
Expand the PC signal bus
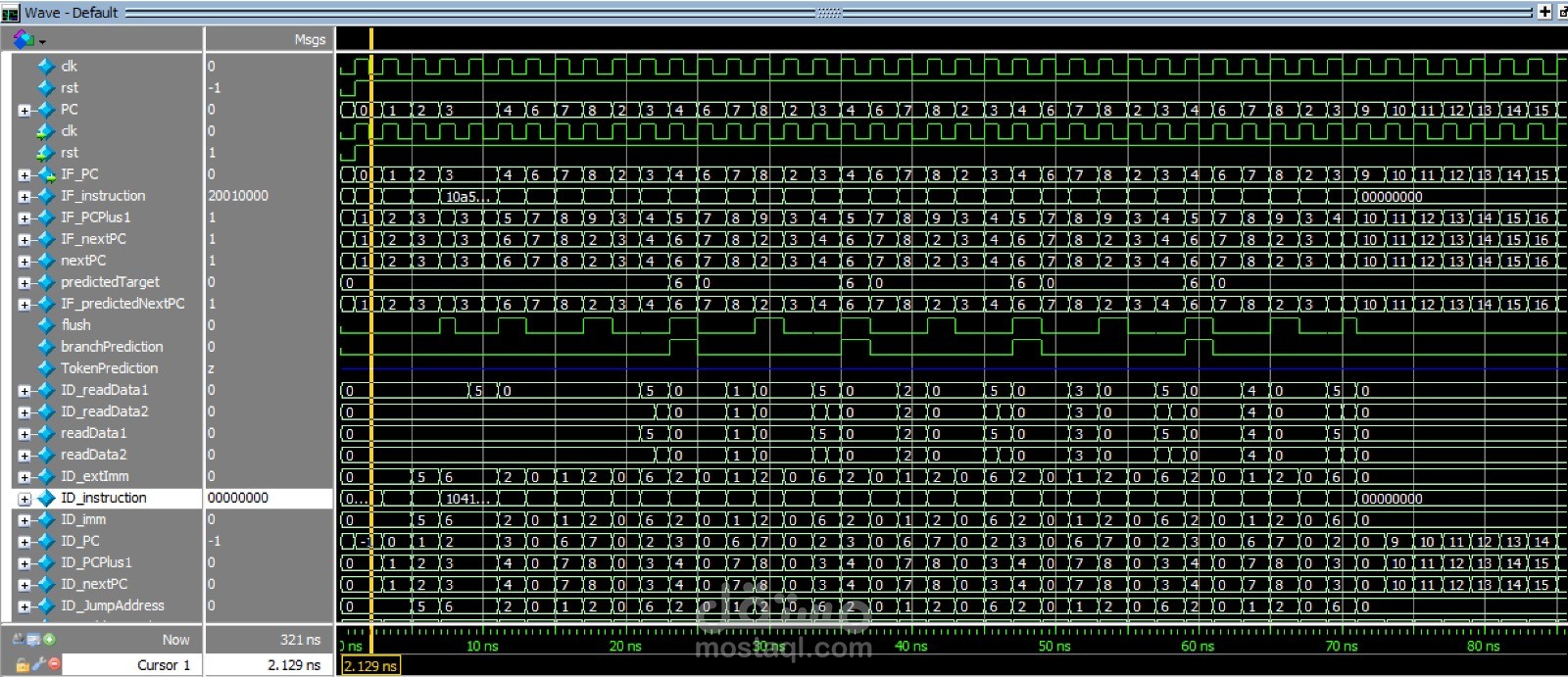coord(24,111)
